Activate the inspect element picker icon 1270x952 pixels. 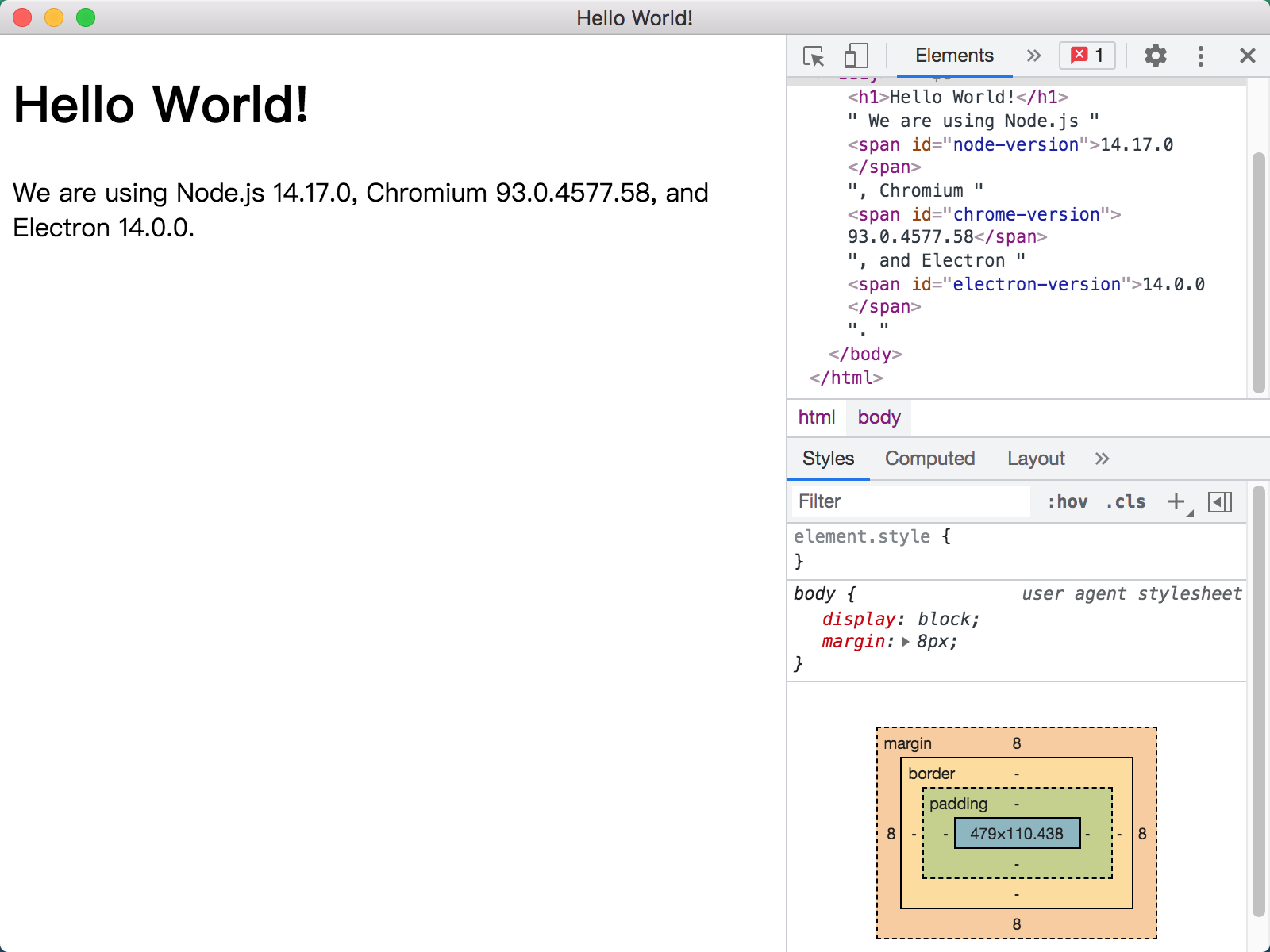coord(814,56)
